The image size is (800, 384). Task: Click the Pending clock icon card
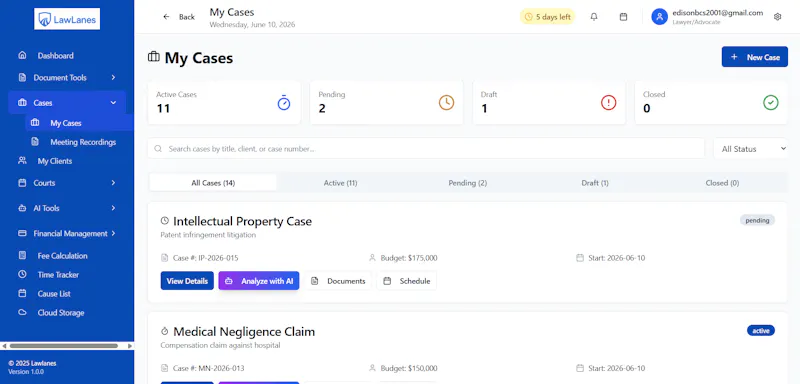[x=446, y=103]
